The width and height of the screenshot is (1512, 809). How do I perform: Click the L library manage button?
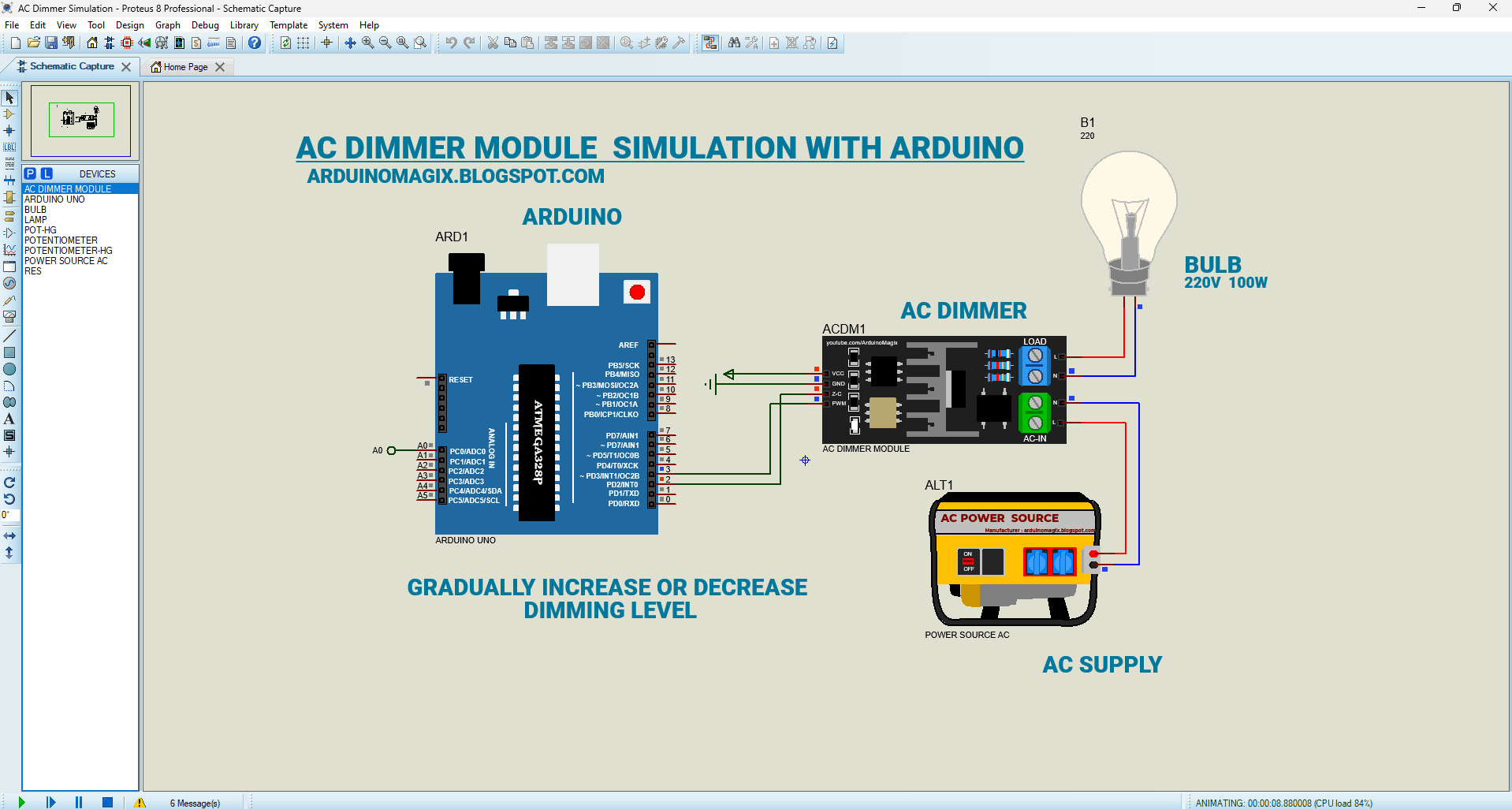click(x=47, y=173)
